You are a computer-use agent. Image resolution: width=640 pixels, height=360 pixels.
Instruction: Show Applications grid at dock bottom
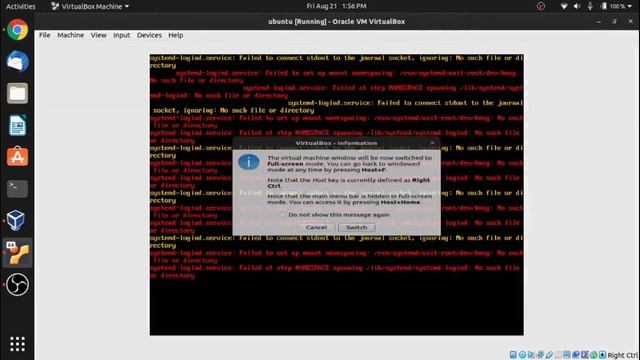coord(17,344)
